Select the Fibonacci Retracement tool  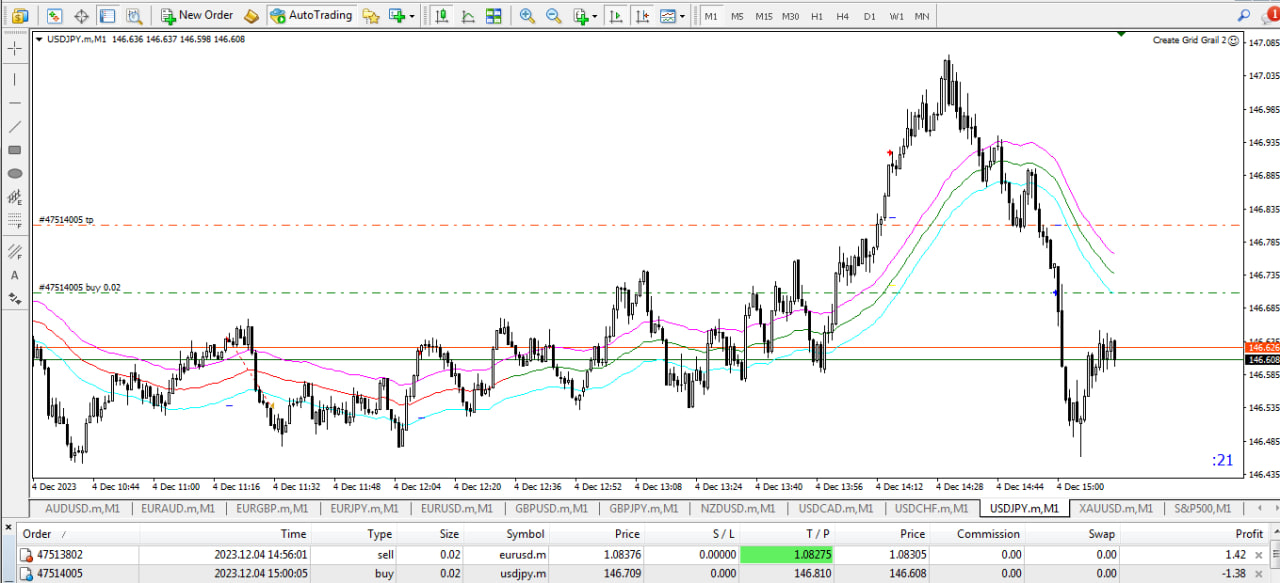(15, 221)
